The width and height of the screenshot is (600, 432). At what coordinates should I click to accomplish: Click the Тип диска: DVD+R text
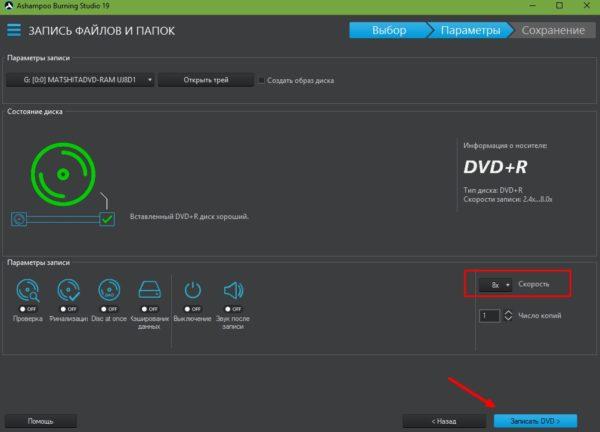point(493,190)
